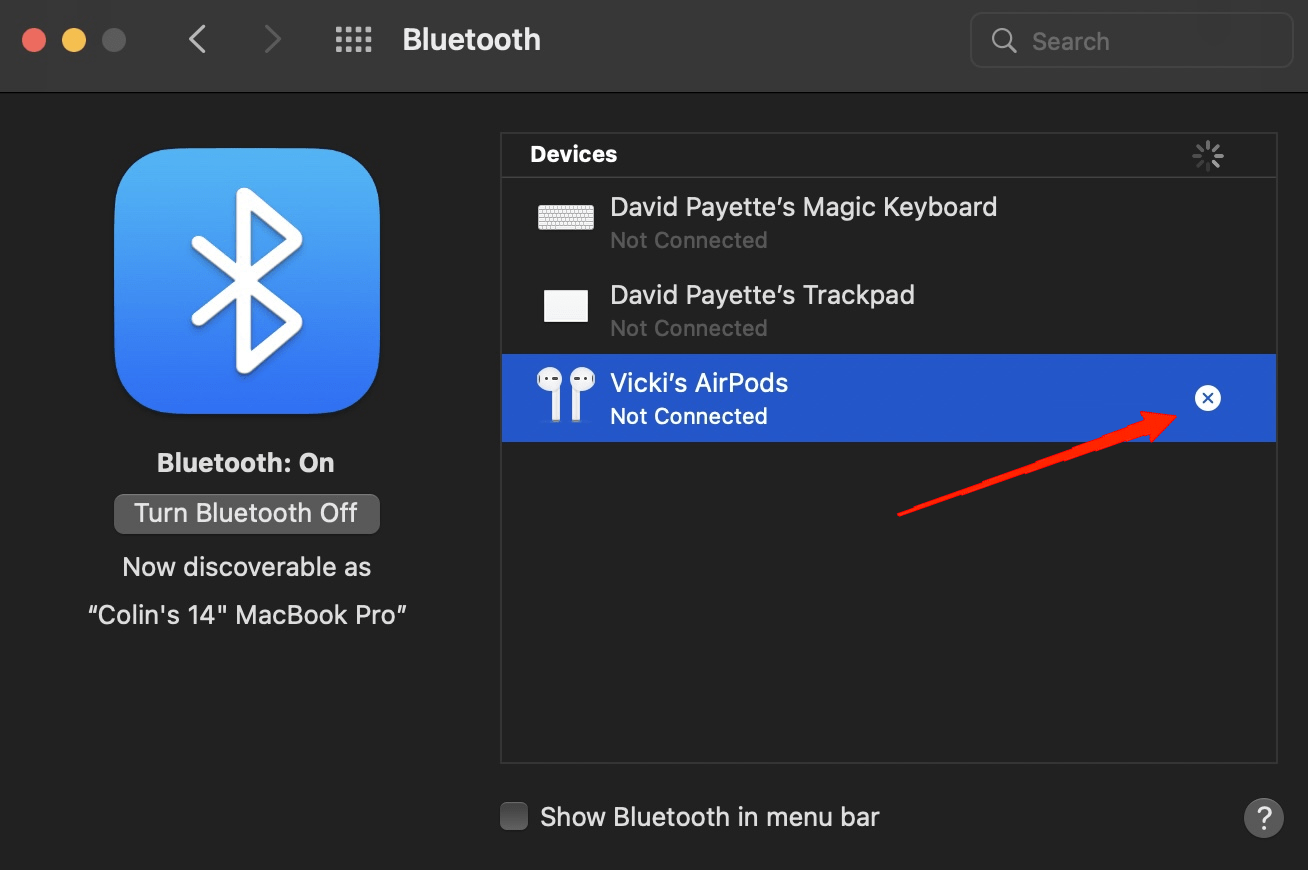
Task: Navigate forward with the right chevron
Action: (x=272, y=39)
